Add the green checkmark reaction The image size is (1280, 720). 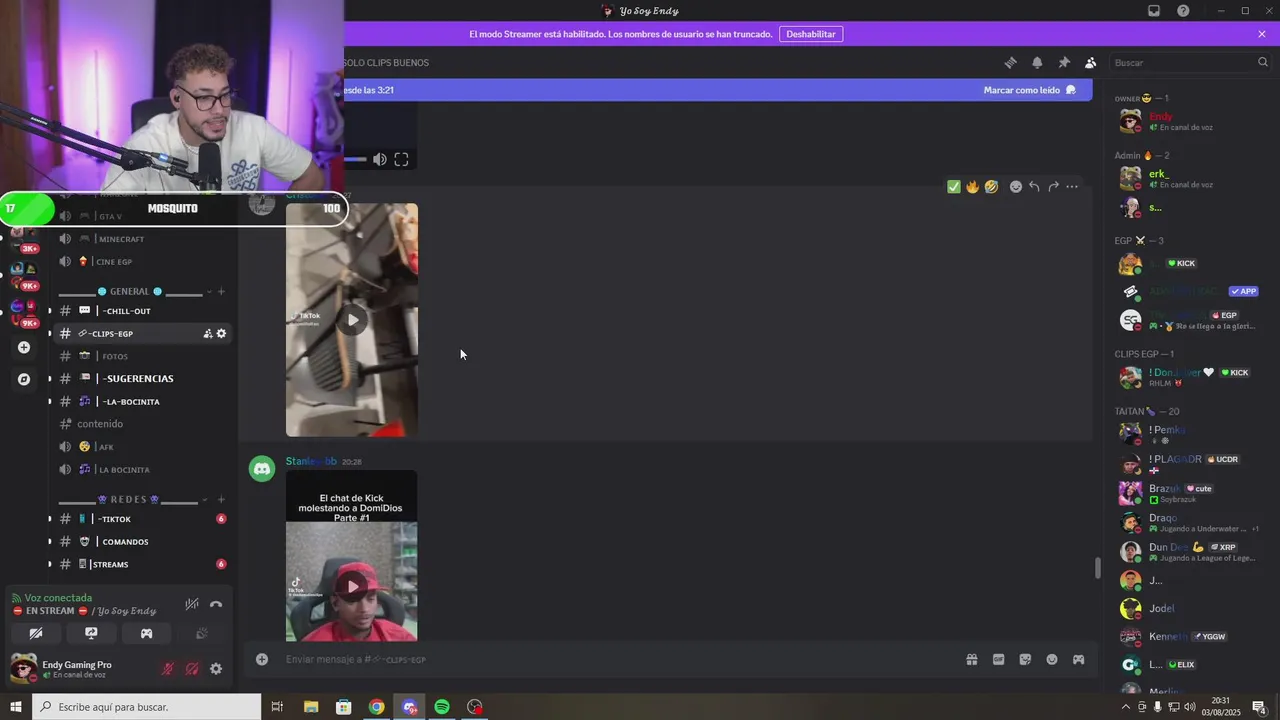954,186
